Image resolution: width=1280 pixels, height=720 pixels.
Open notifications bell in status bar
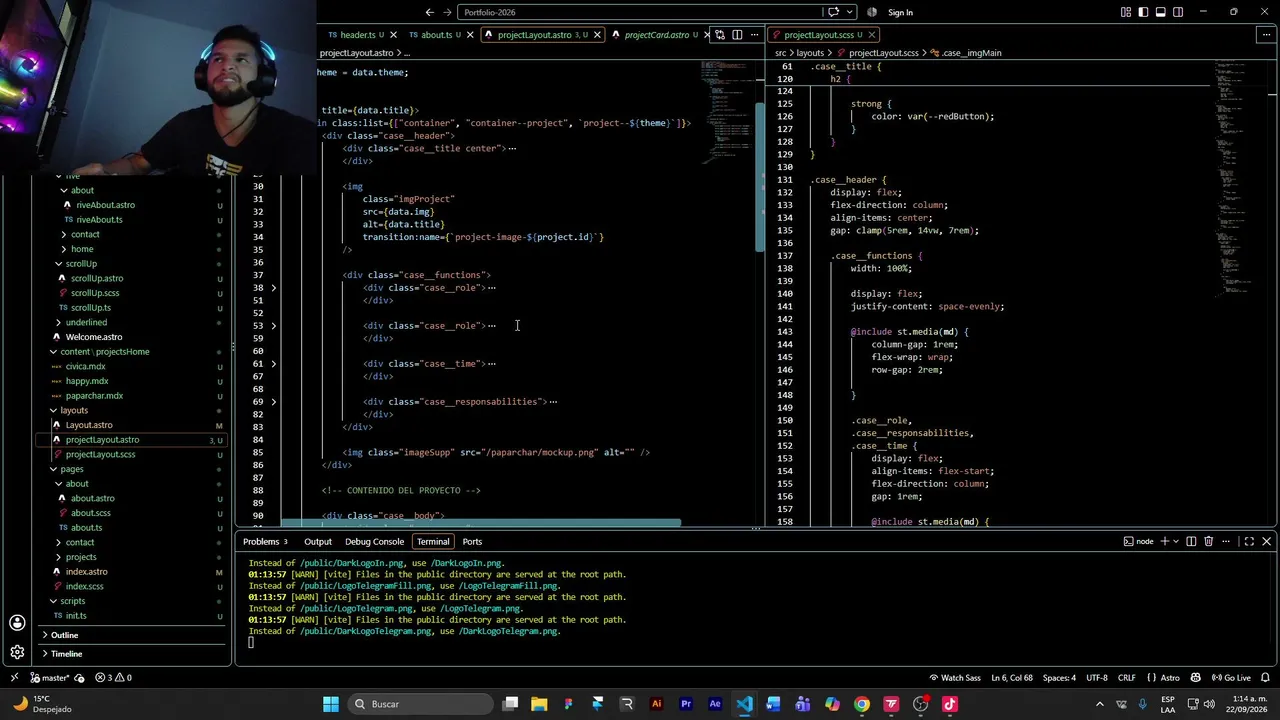[x=1264, y=677]
